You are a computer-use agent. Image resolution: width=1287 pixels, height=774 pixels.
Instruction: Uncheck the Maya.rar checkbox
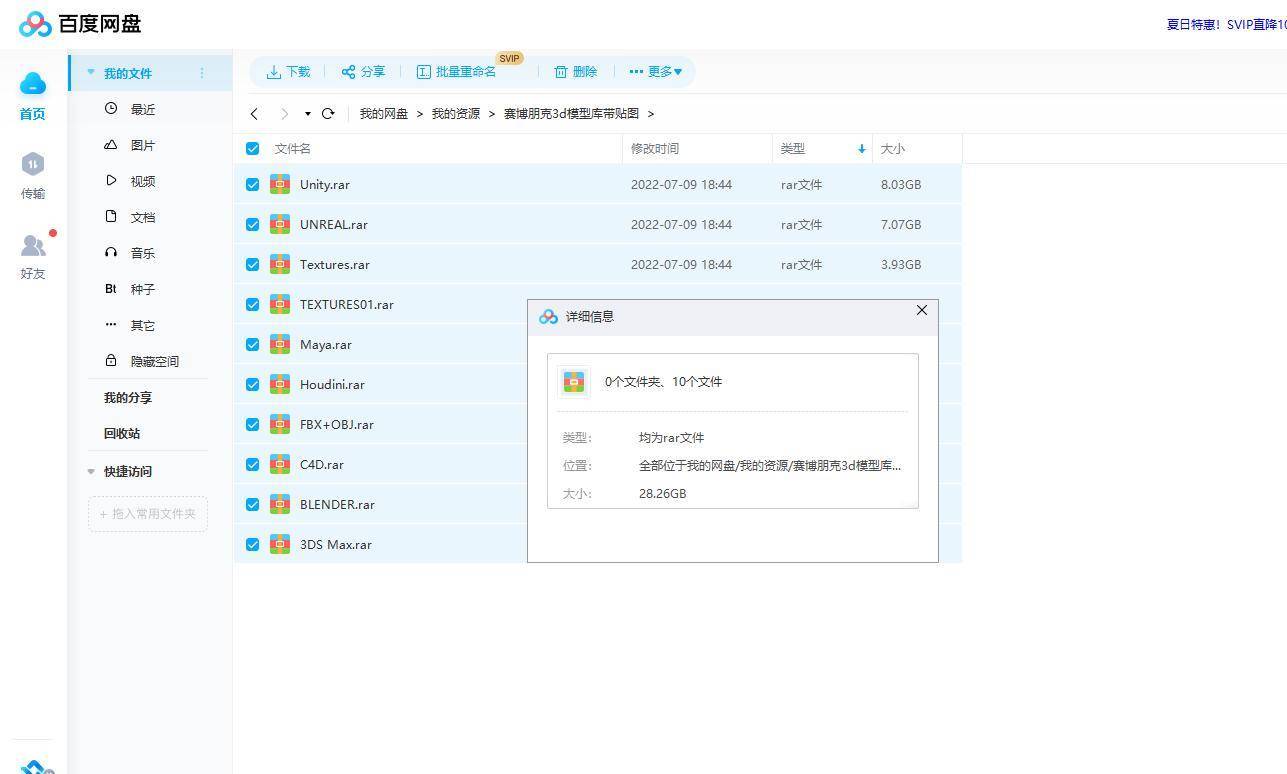[x=252, y=344]
